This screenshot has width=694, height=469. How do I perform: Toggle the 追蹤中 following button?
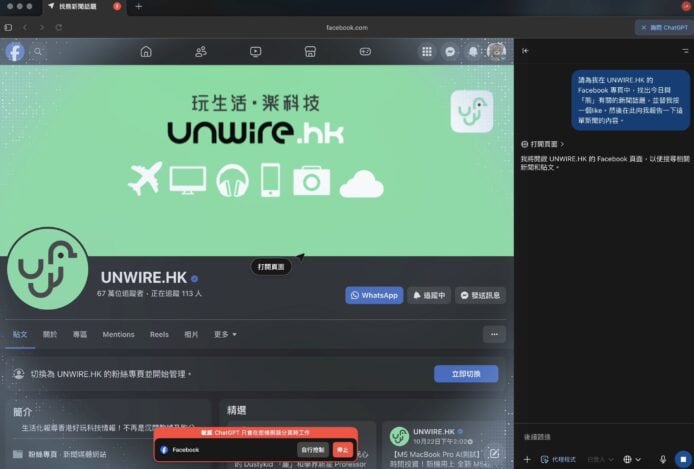pyautogui.click(x=428, y=295)
